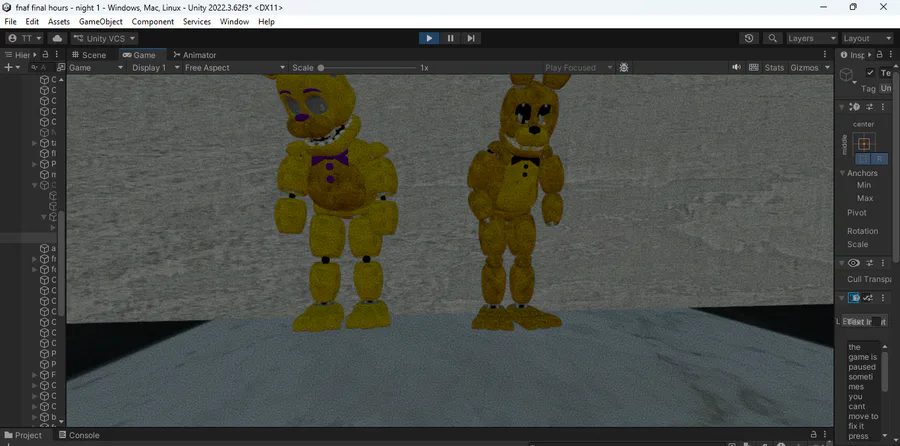This screenshot has width=900, height=446.
Task: Open the Assets menu
Action: coord(59,22)
